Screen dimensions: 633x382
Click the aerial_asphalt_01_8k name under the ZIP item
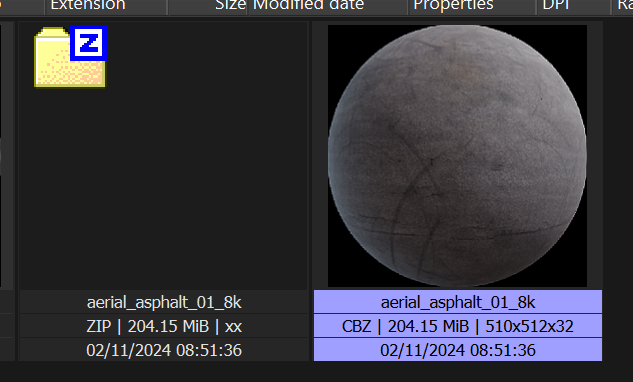pos(164,302)
